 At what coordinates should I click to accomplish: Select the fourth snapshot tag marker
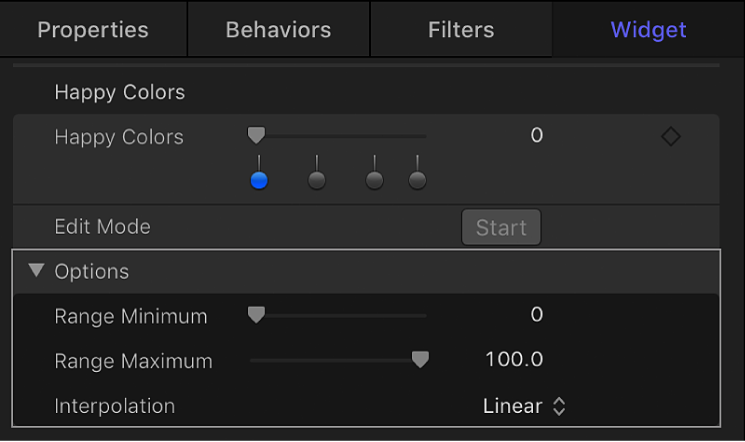418,180
